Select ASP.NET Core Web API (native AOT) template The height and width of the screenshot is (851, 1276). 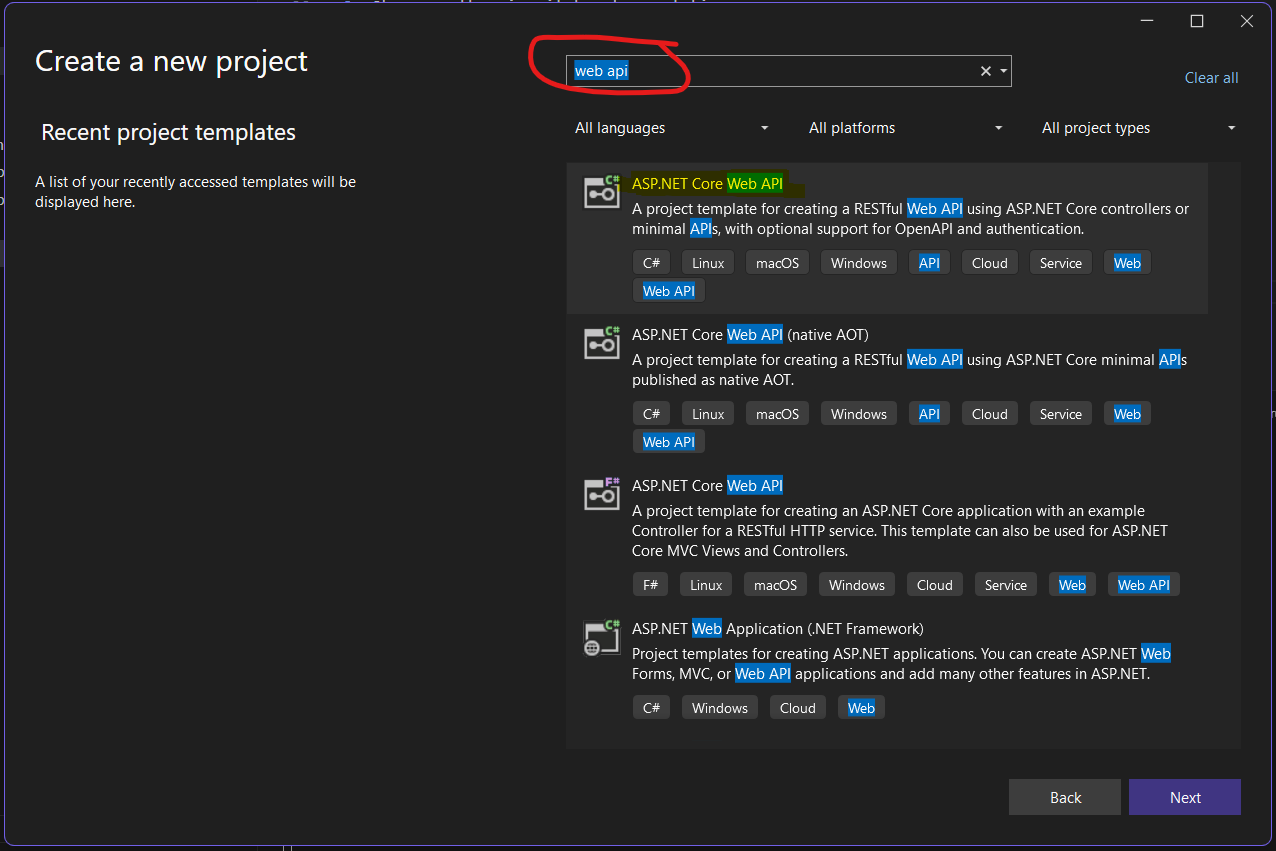[x=750, y=335]
